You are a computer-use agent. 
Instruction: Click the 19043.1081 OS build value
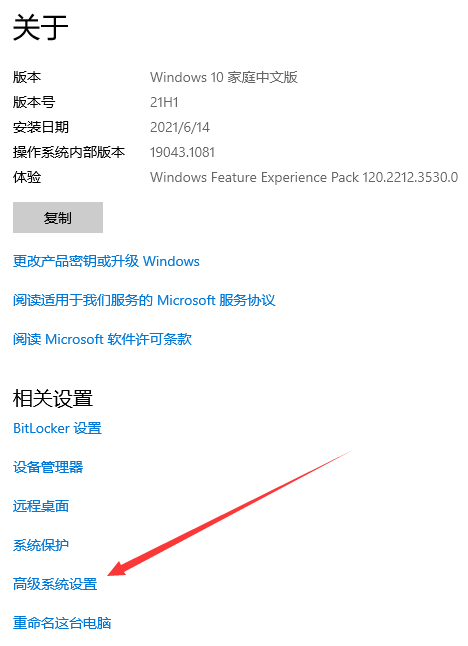click(x=183, y=152)
